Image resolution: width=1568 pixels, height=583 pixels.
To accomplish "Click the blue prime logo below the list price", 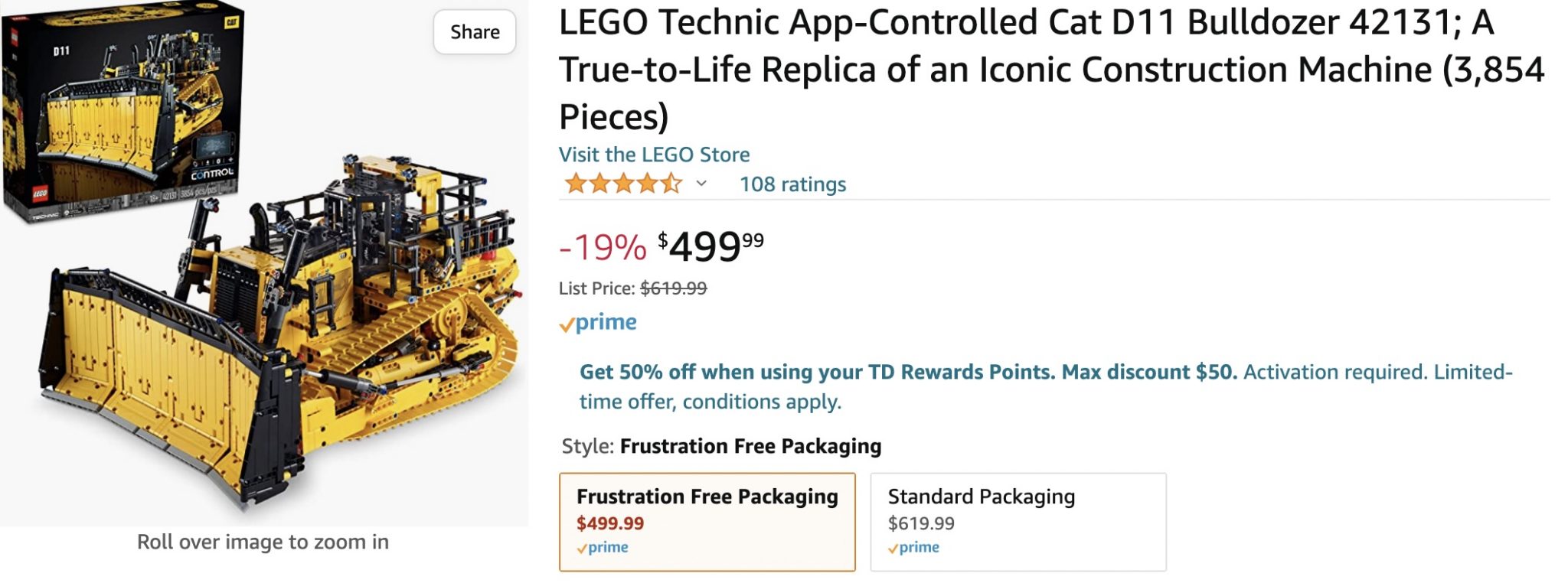I will pos(597,322).
